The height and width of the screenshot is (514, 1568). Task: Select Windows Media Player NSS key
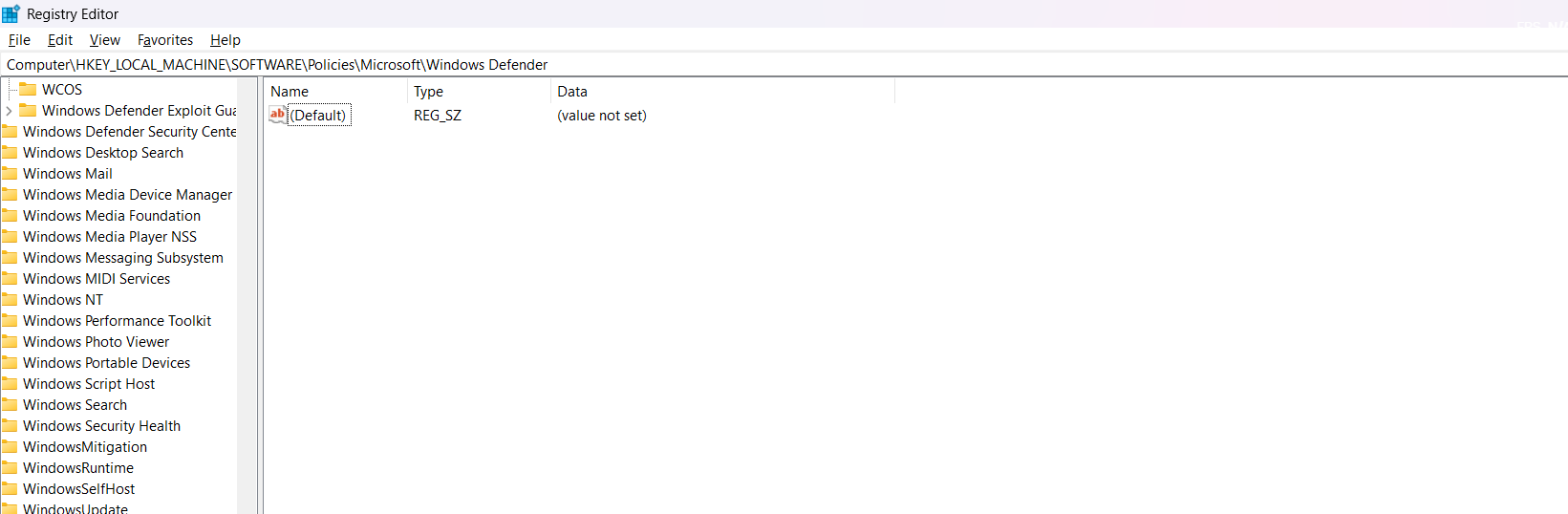tap(110, 237)
